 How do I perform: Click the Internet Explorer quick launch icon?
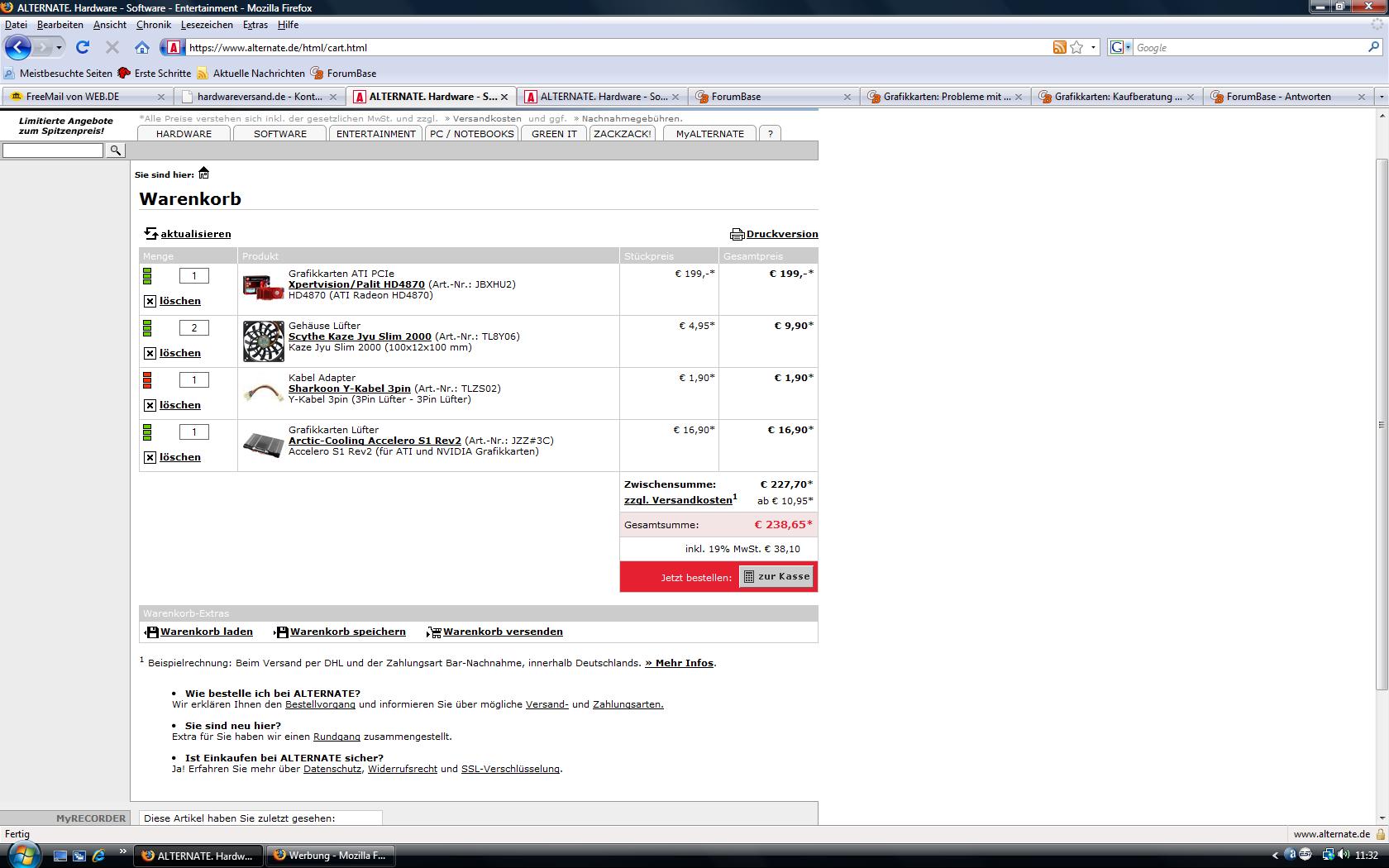coord(98,856)
